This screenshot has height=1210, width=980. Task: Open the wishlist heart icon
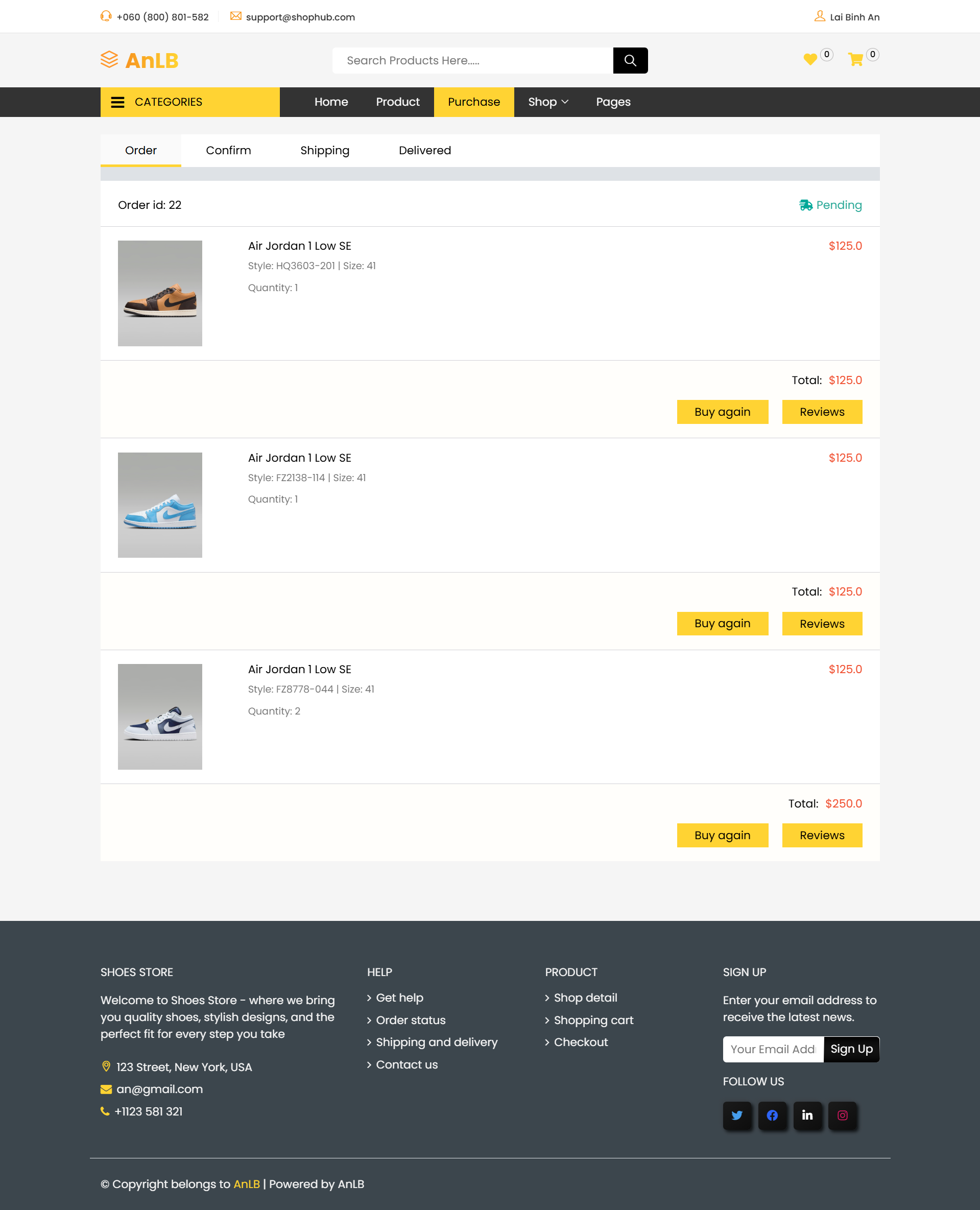[810, 59]
